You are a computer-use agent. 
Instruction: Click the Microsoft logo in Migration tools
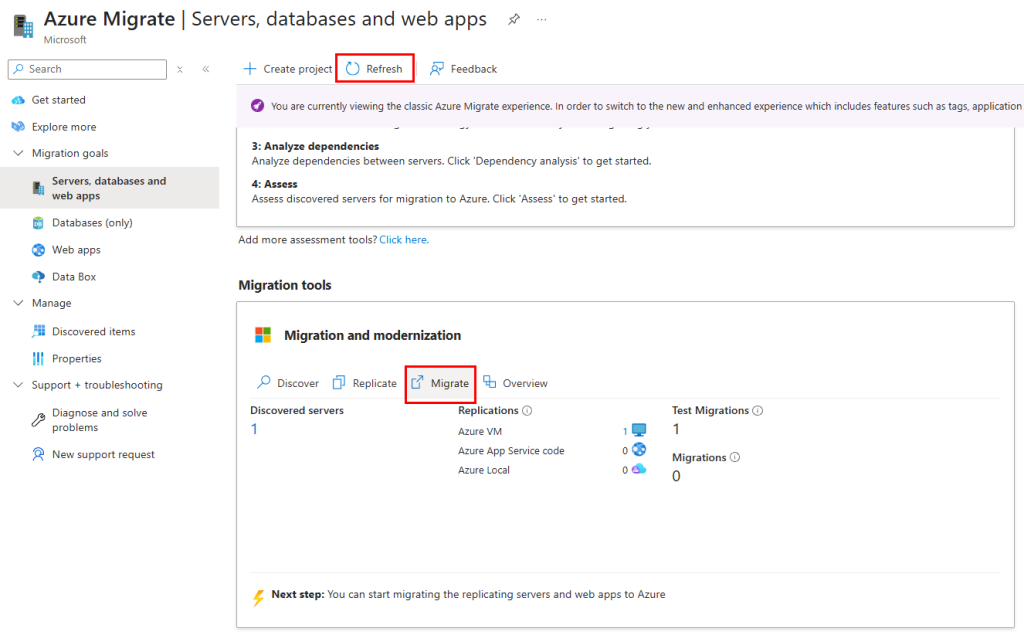pyautogui.click(x=263, y=335)
